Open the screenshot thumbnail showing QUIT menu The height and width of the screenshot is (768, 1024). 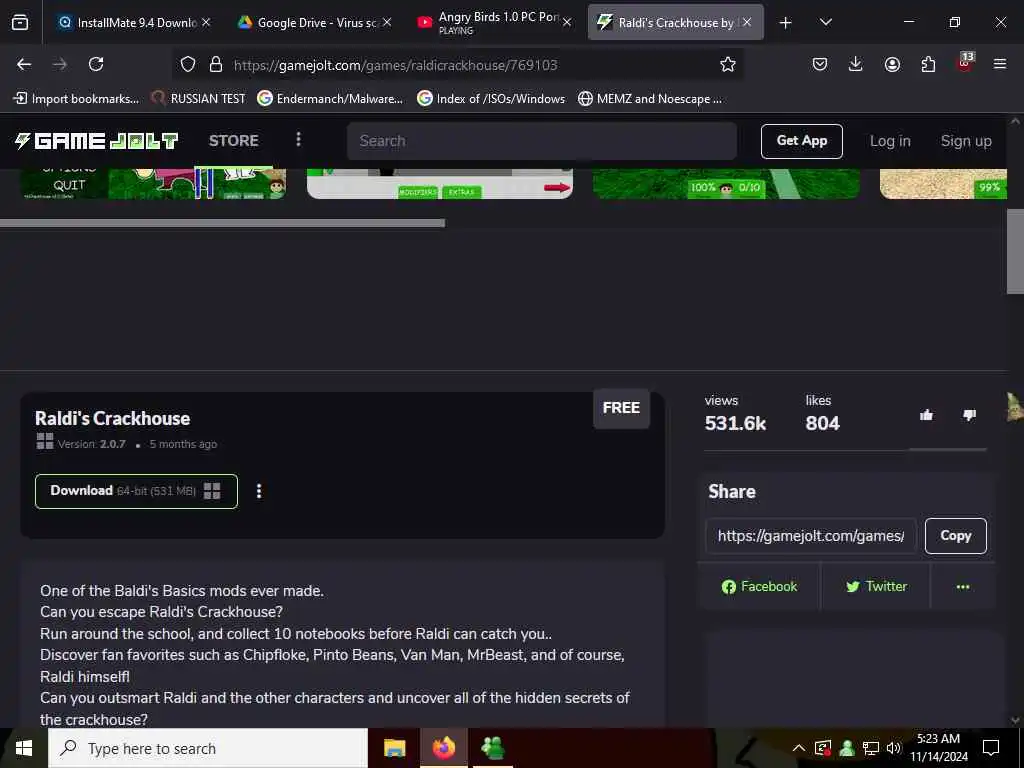(x=153, y=184)
